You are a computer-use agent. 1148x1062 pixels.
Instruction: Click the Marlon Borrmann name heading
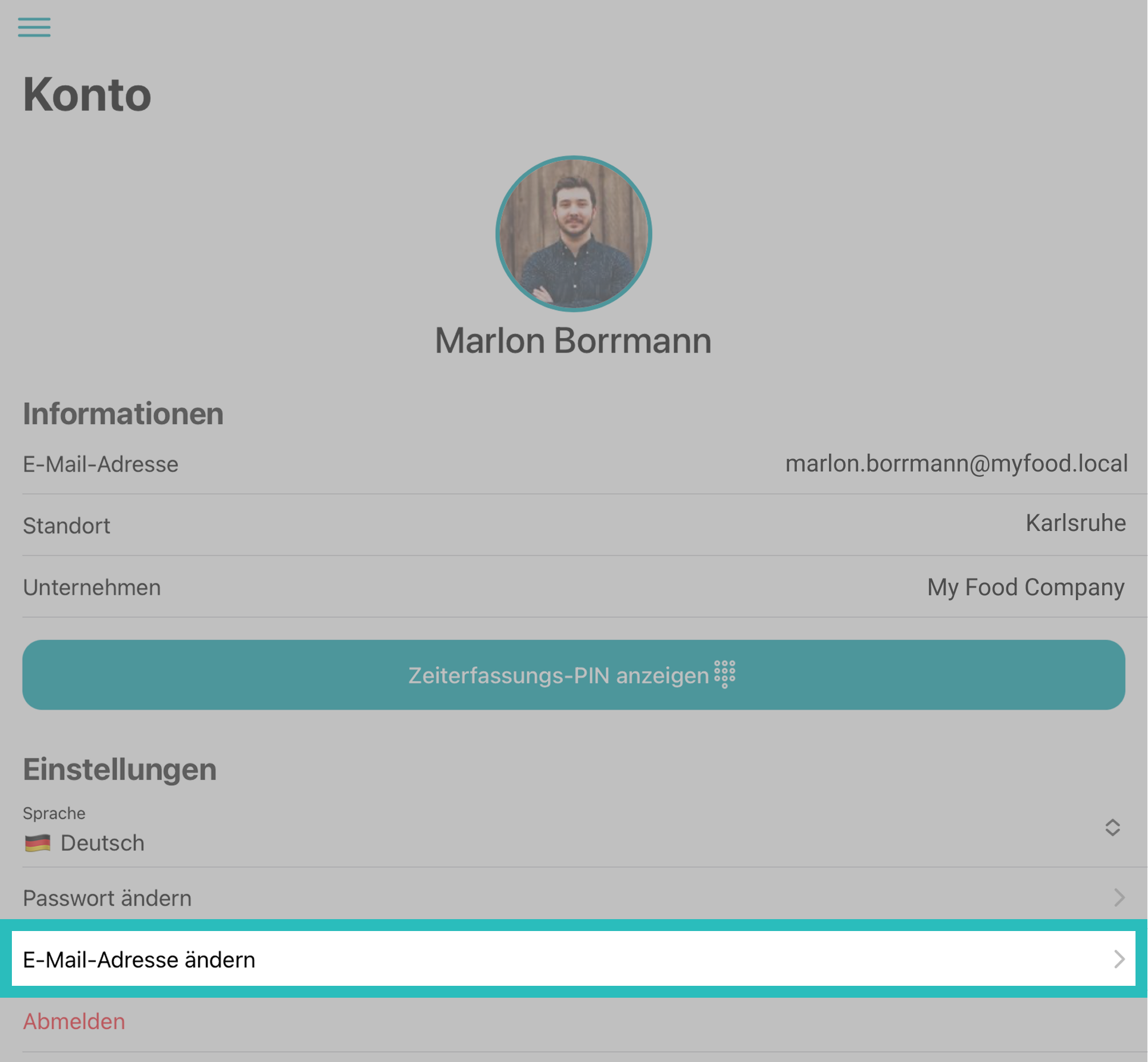click(x=573, y=341)
